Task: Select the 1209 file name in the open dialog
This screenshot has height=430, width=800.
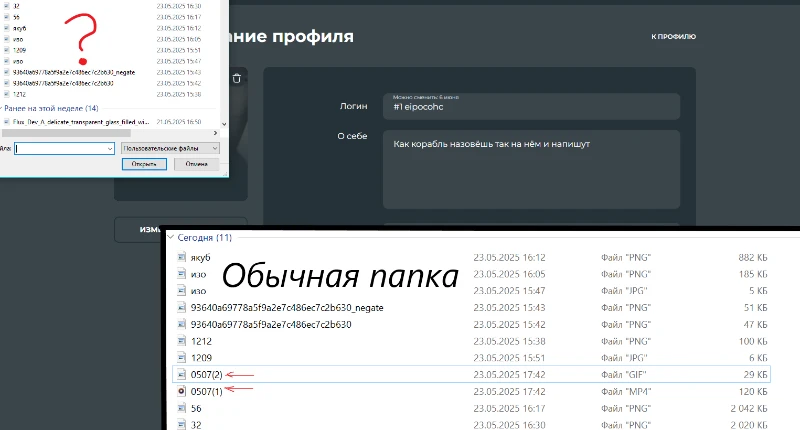Action: tap(19, 50)
